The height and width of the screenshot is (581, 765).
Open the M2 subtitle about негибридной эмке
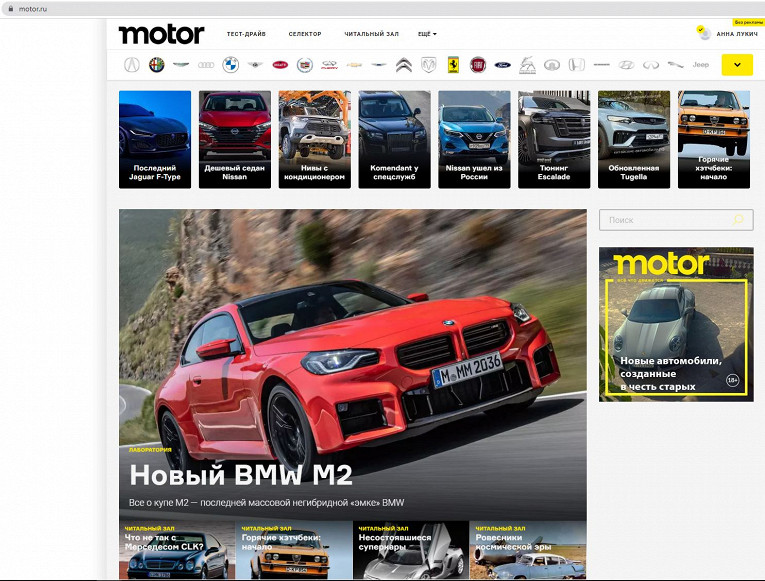point(266,502)
